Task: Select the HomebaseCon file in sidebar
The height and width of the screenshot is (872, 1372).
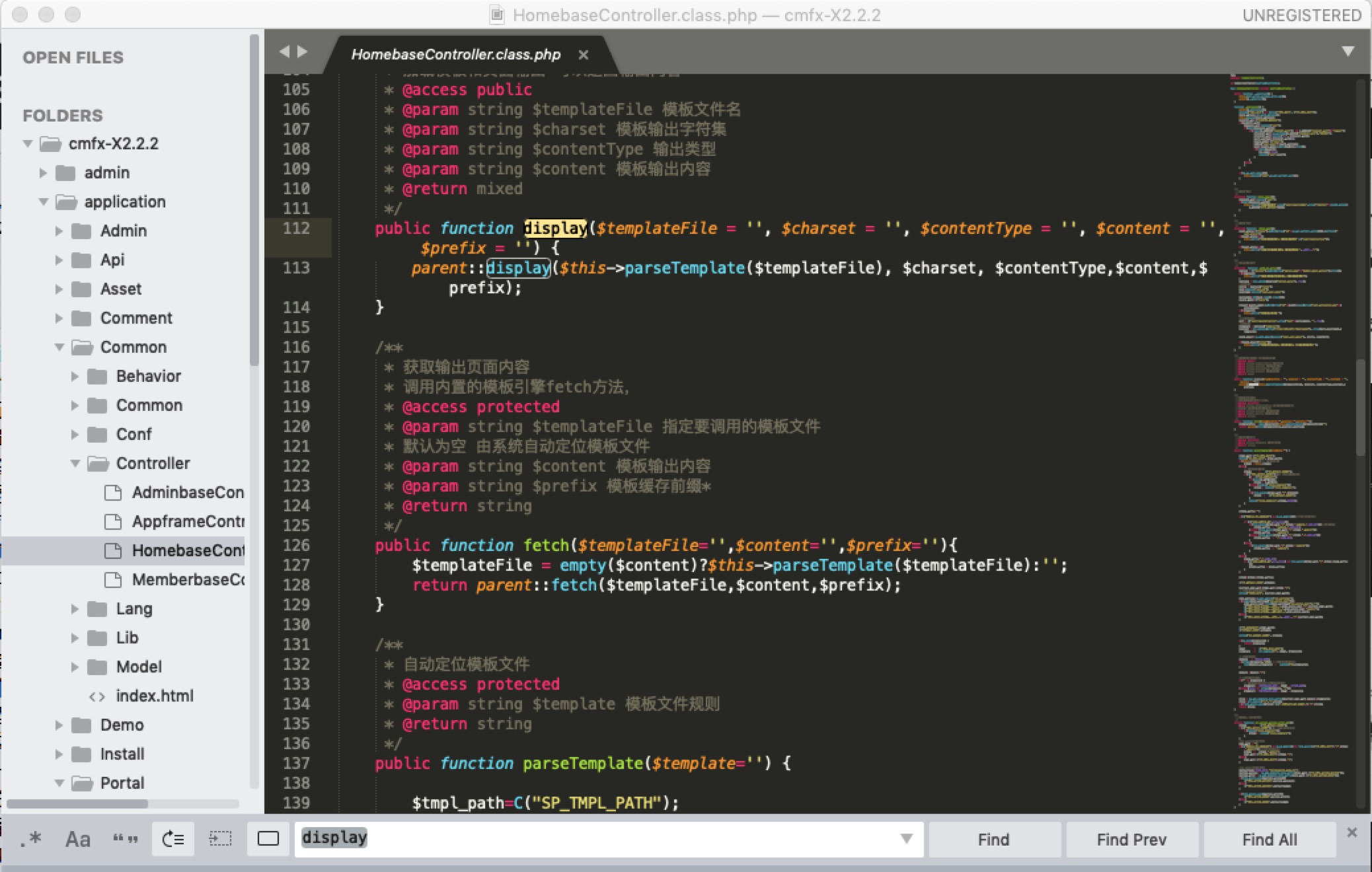Action: (188, 550)
